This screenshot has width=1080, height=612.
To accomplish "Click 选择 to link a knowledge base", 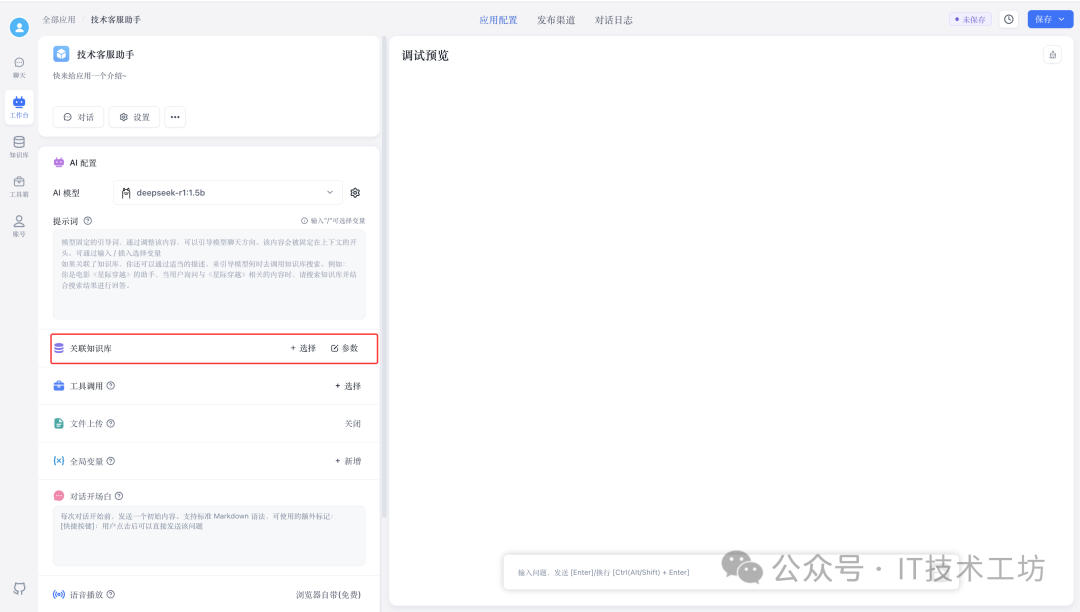I will pos(305,348).
